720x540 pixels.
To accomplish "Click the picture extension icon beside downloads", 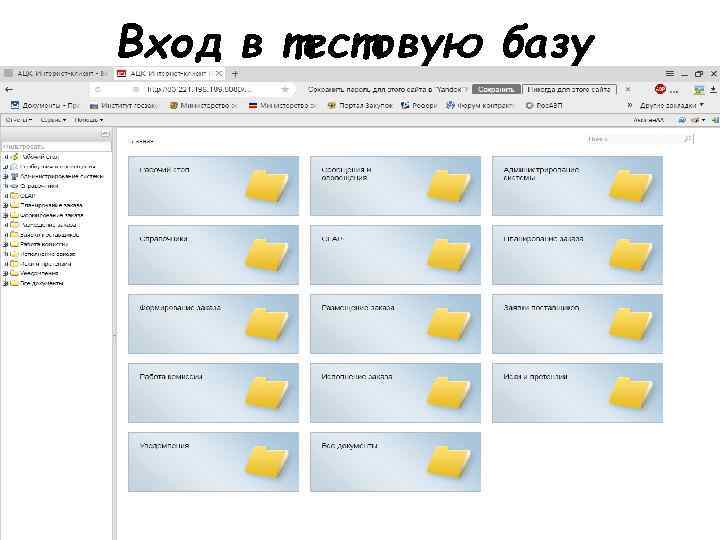I will (699, 90).
